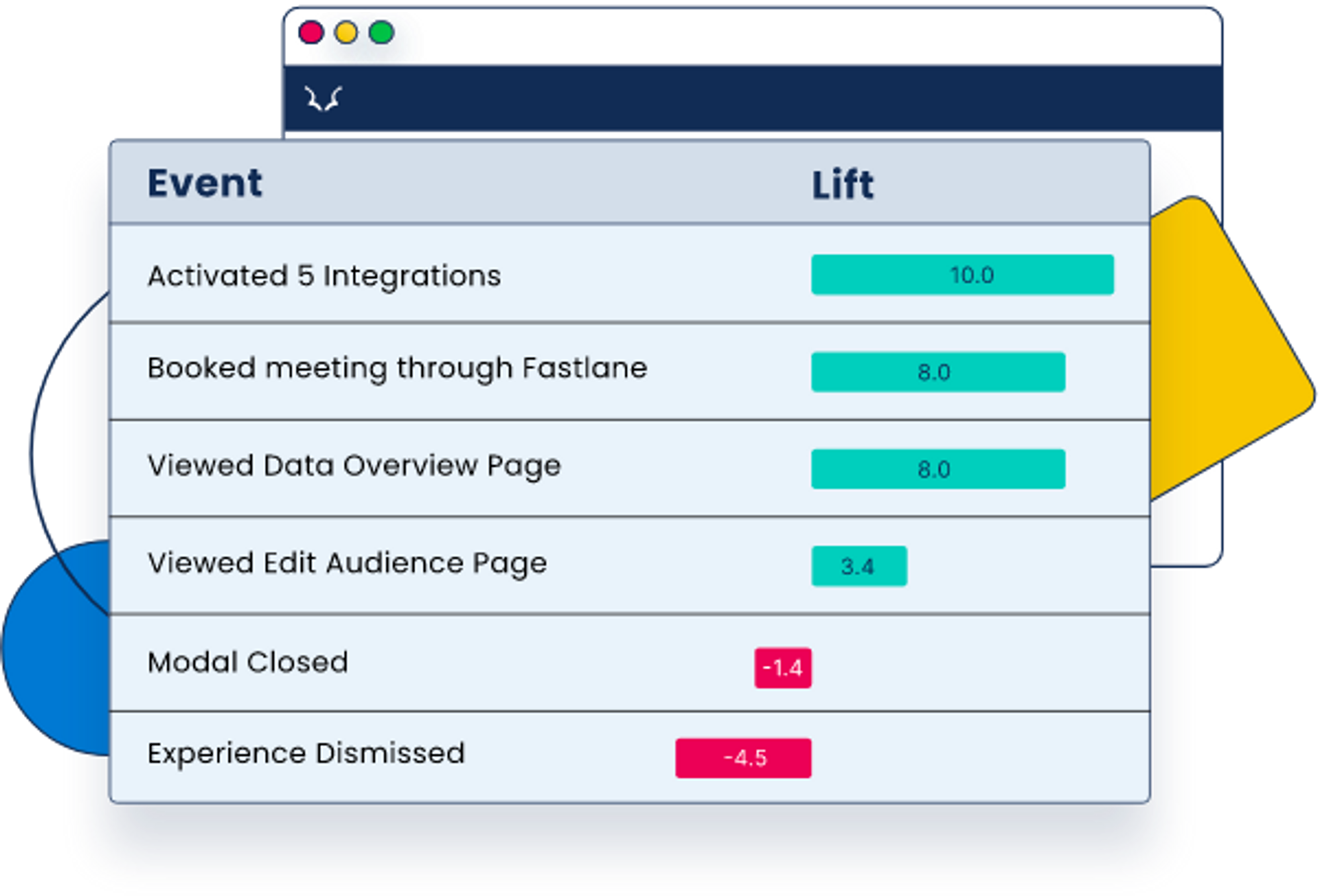This screenshot has height=896, width=1324.
Task: Click the red close window dot
Action: click(x=311, y=32)
